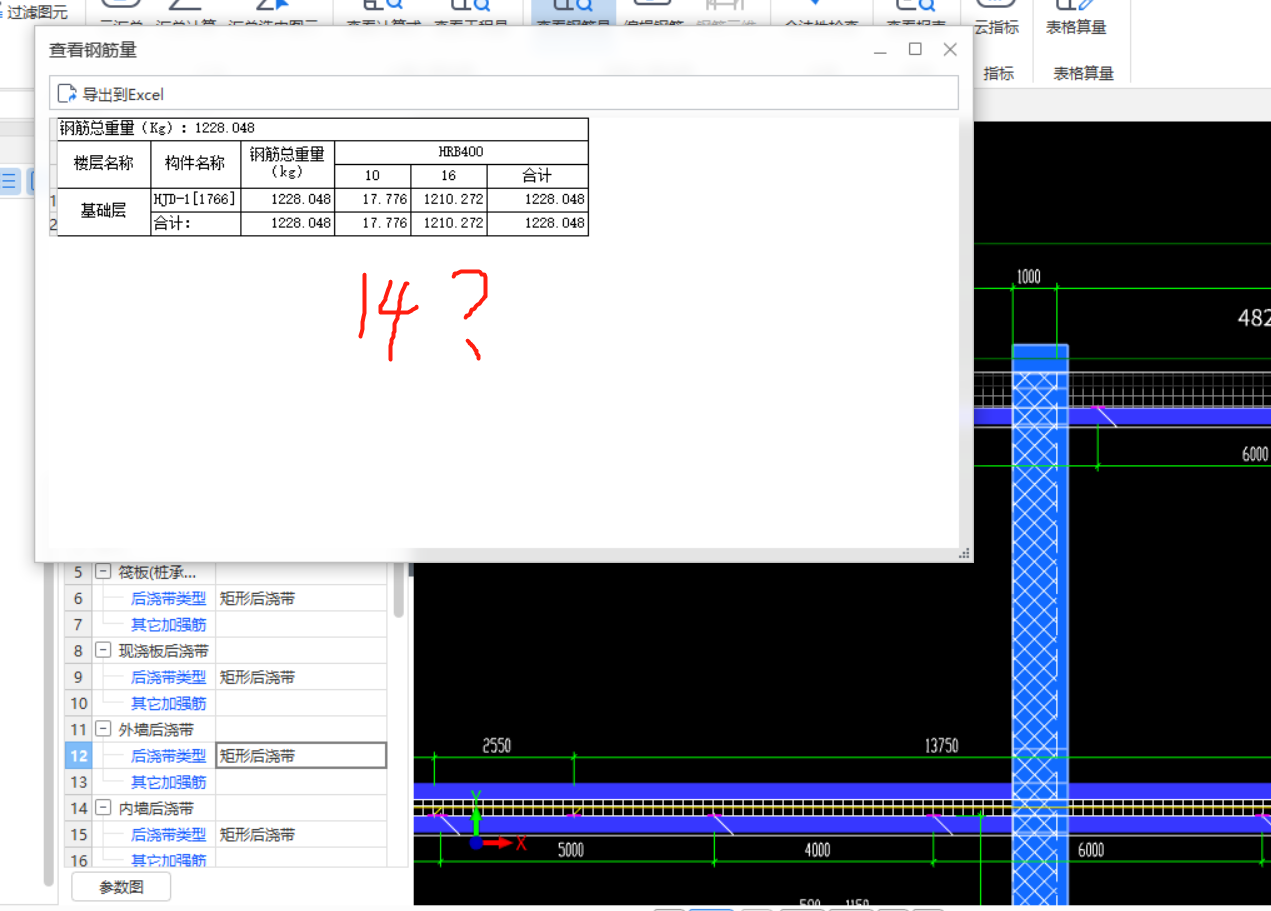Collapse the 内墙后浇带 group
The height and width of the screenshot is (911, 1271).
(x=103, y=808)
